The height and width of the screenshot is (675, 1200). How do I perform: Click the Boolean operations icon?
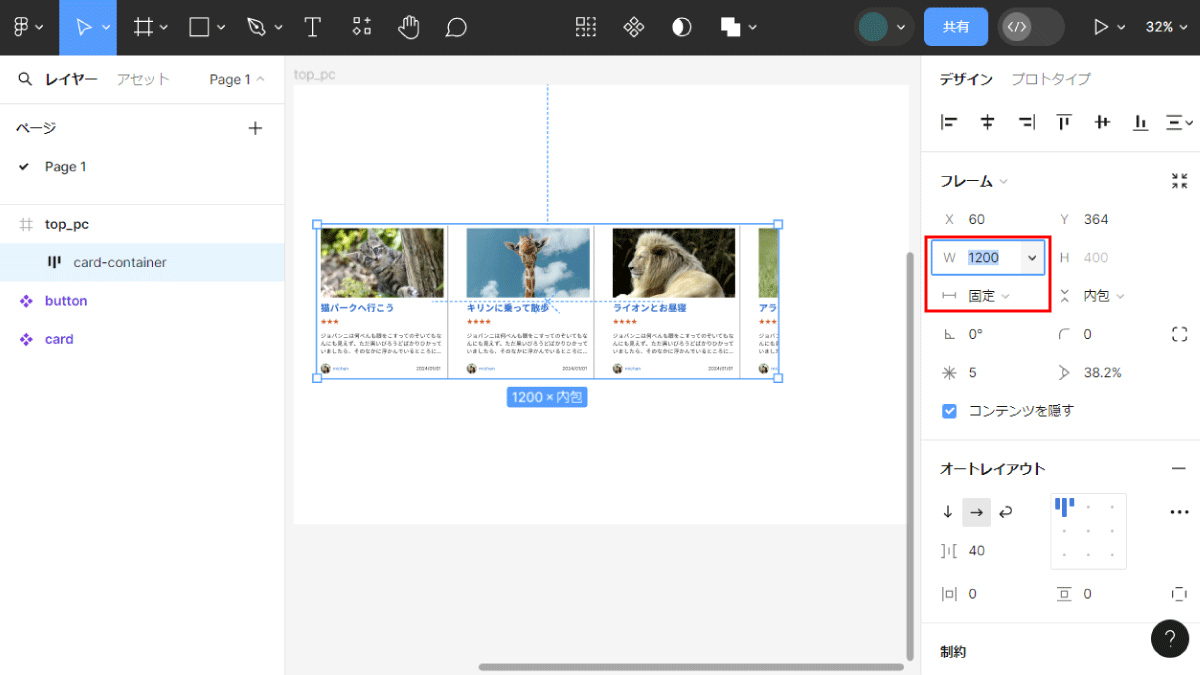(731, 27)
